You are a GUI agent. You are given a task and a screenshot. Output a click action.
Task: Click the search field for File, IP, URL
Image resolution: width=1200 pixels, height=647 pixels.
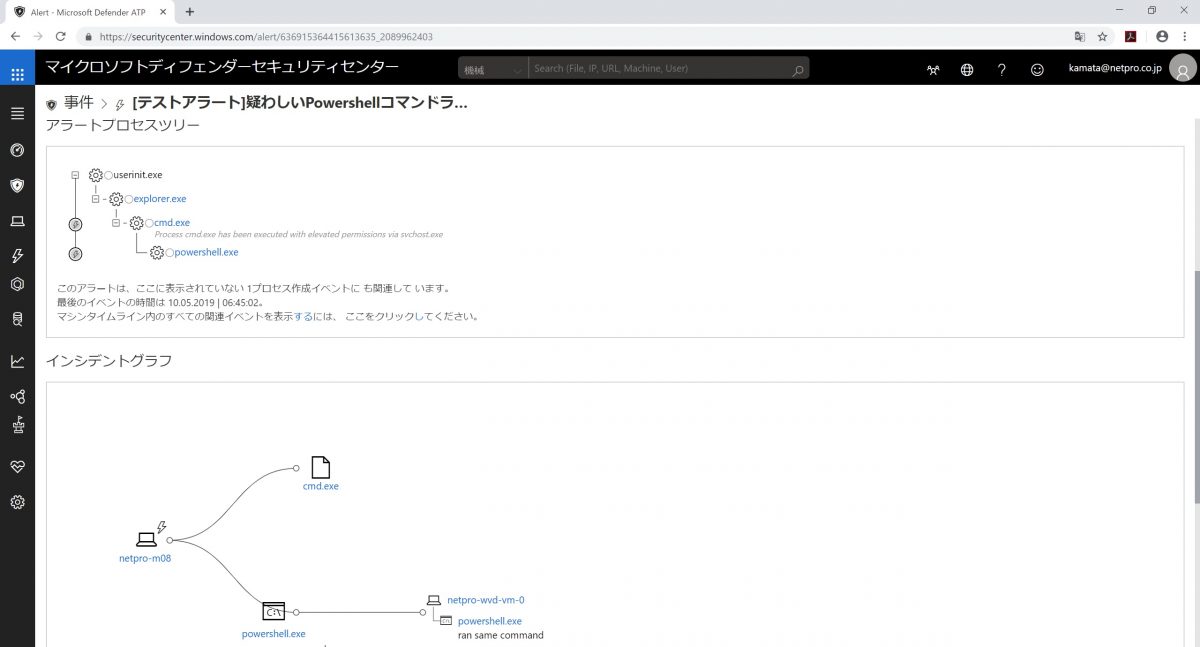[660, 69]
